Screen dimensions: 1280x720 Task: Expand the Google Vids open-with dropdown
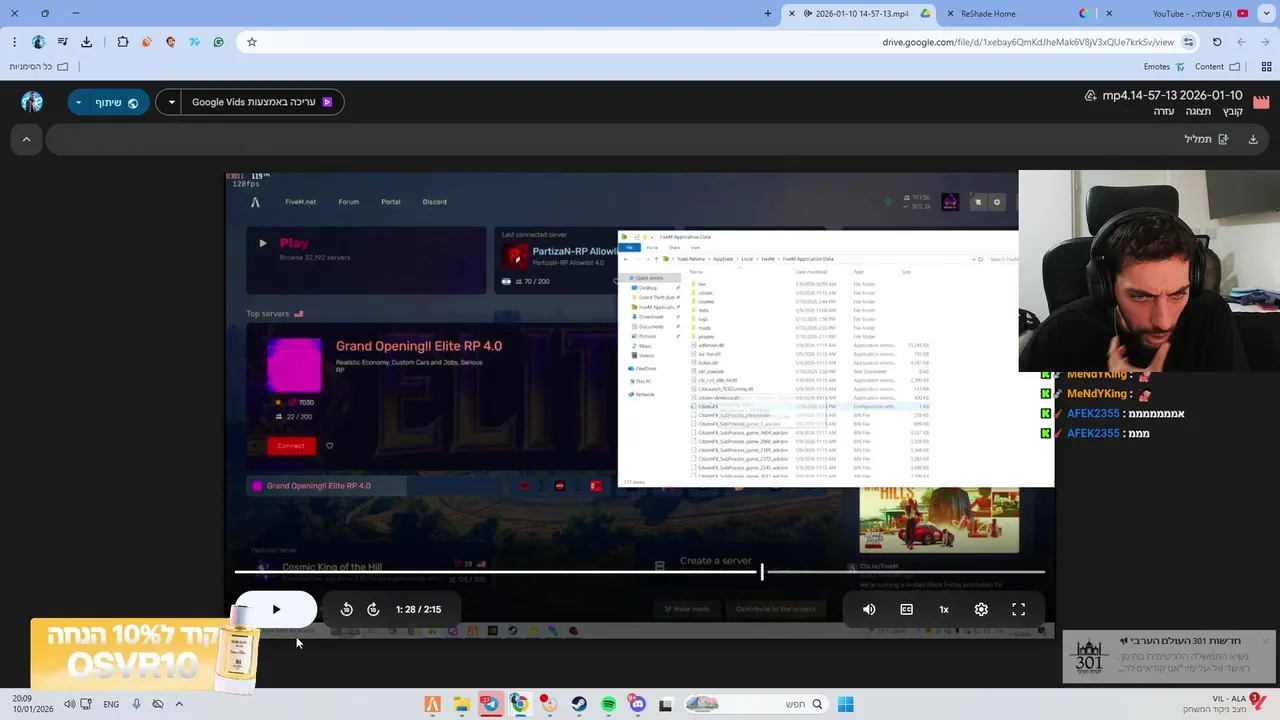[x=171, y=102]
